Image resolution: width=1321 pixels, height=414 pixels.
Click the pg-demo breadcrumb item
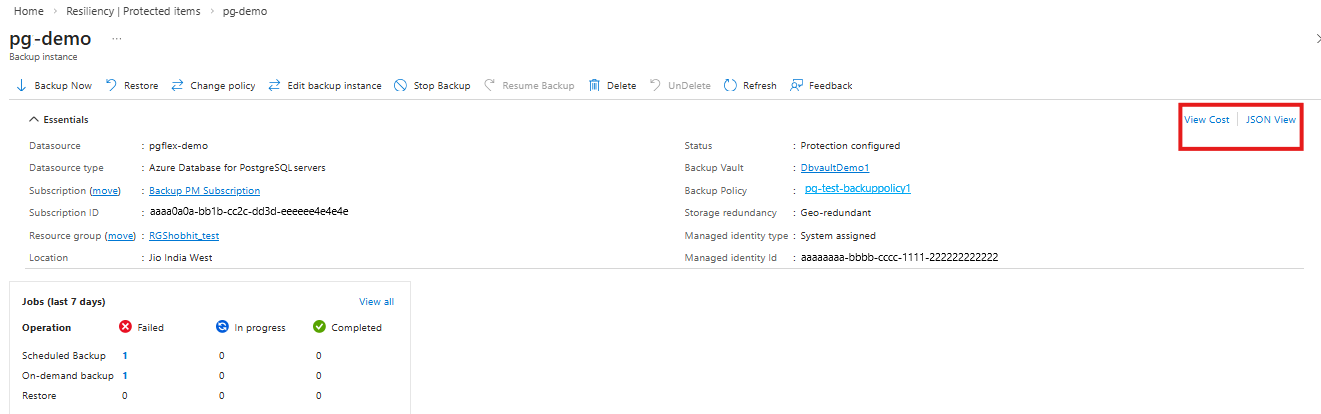[x=246, y=11]
